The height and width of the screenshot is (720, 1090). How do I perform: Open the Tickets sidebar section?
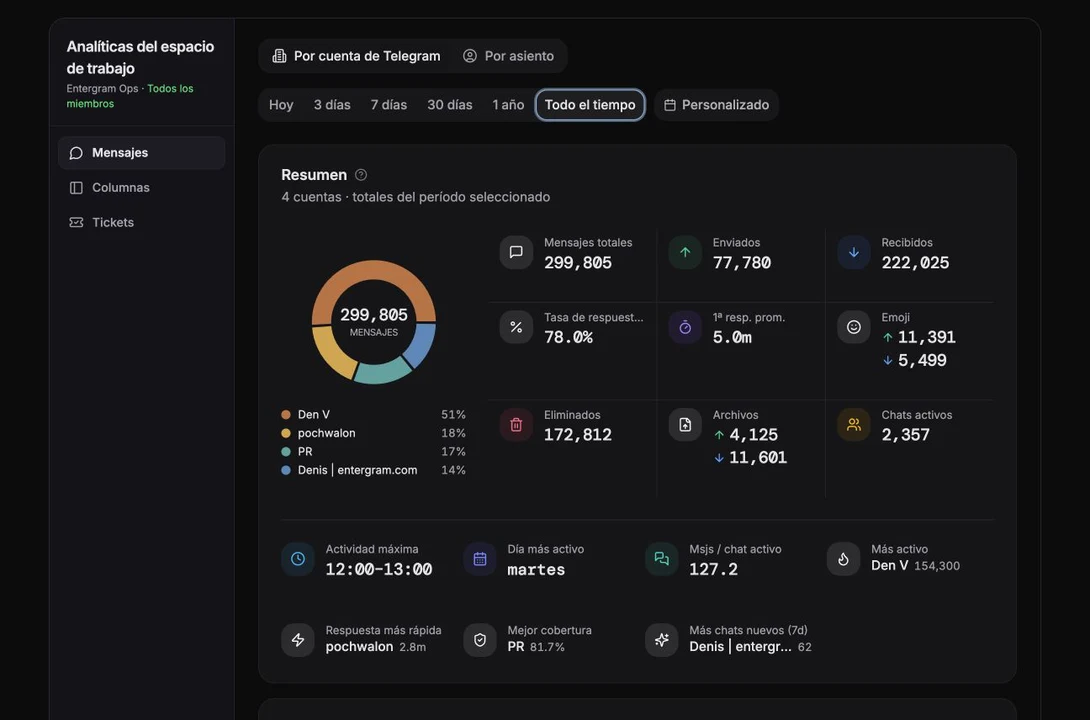coord(141,222)
